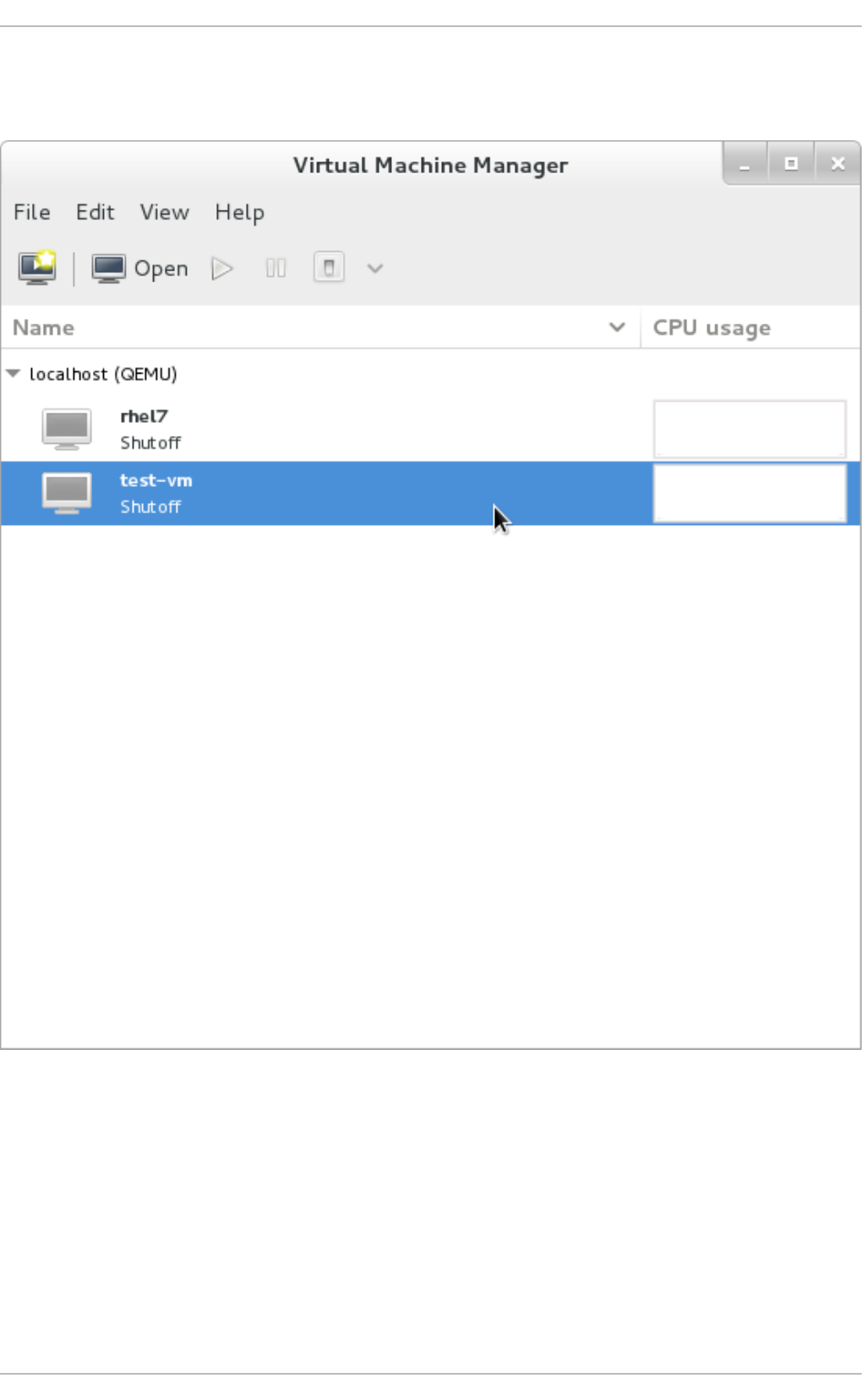Viewport: 862px width, 1400px height.
Task: Click the Shut down power icon
Action: 329,268
